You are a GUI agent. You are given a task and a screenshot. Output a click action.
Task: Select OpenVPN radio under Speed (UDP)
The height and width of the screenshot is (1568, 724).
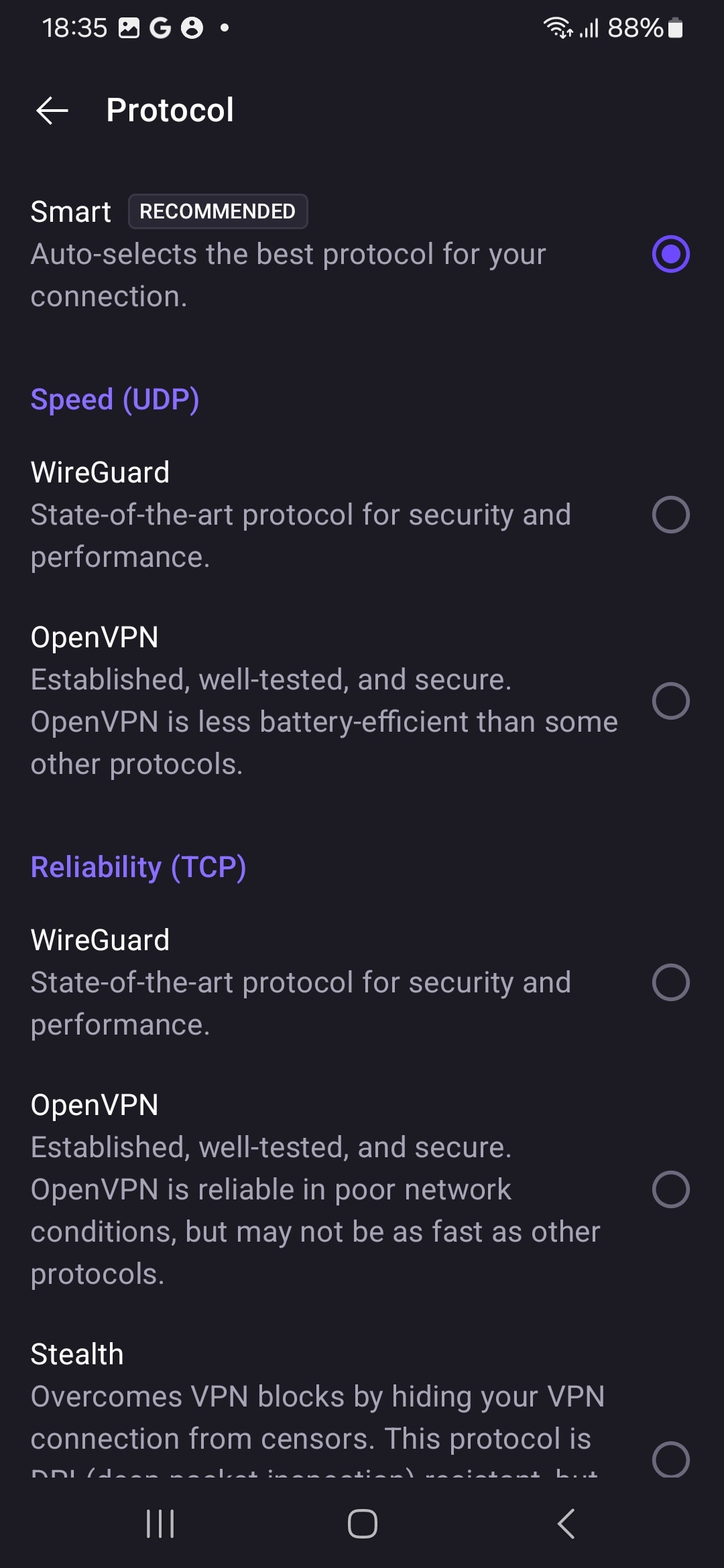point(670,701)
